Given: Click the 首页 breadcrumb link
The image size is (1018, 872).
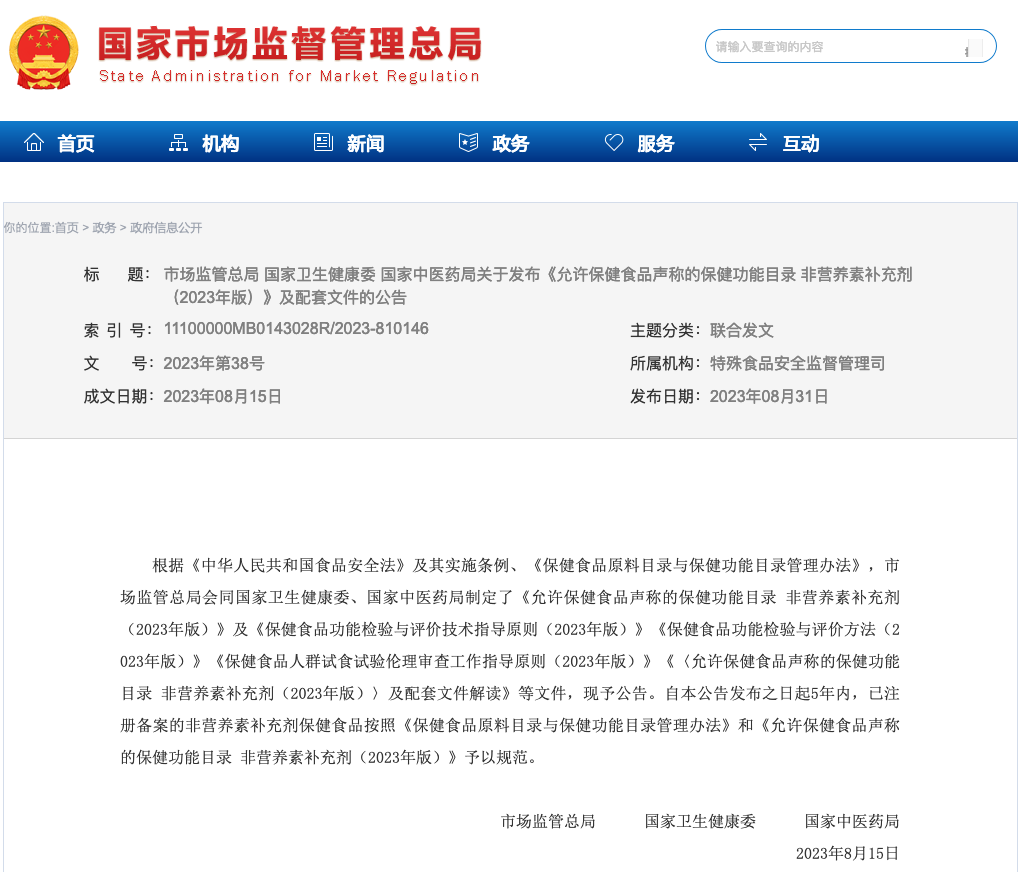Looking at the screenshot, I should coord(66,228).
